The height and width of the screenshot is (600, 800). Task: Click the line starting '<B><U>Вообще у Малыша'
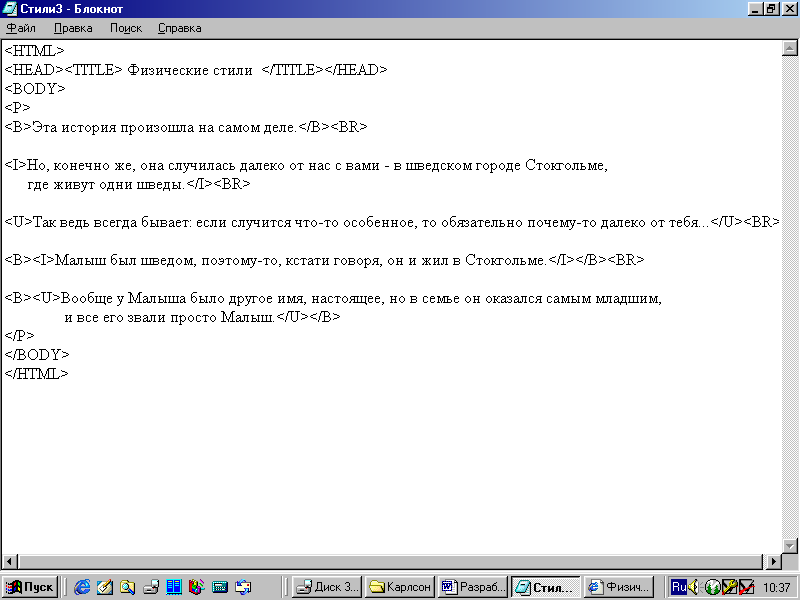pos(333,298)
